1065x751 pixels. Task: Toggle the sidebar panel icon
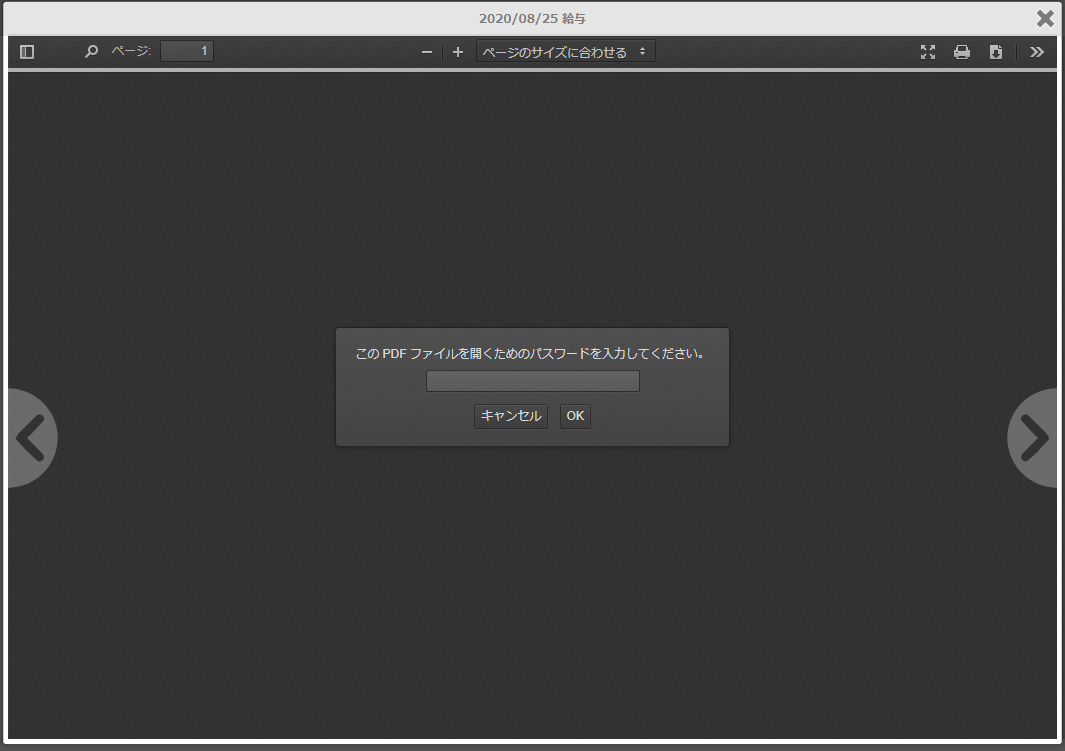pos(27,52)
